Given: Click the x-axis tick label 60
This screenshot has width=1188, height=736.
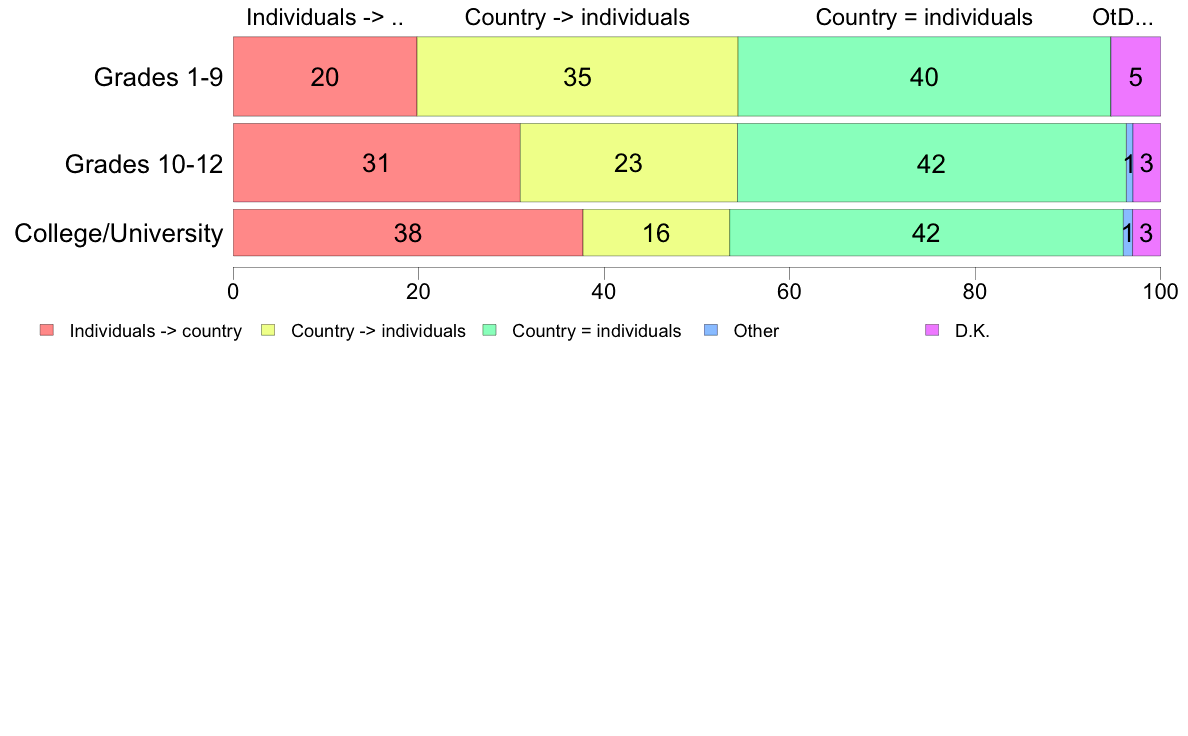Looking at the screenshot, I should tap(789, 292).
